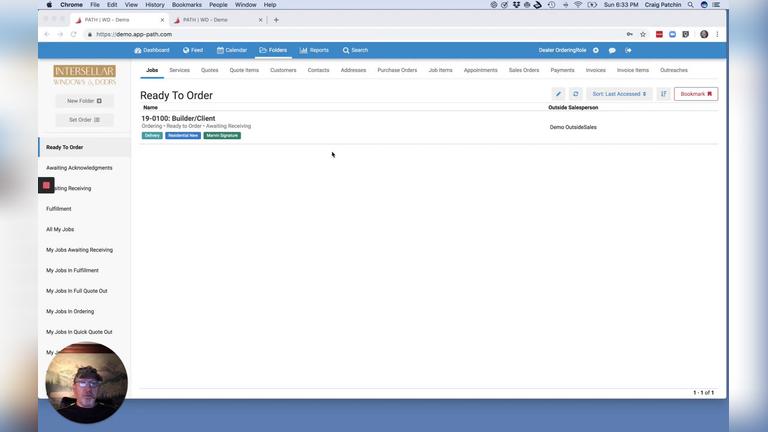
Task: Click the browser address bar
Action: click(353, 34)
